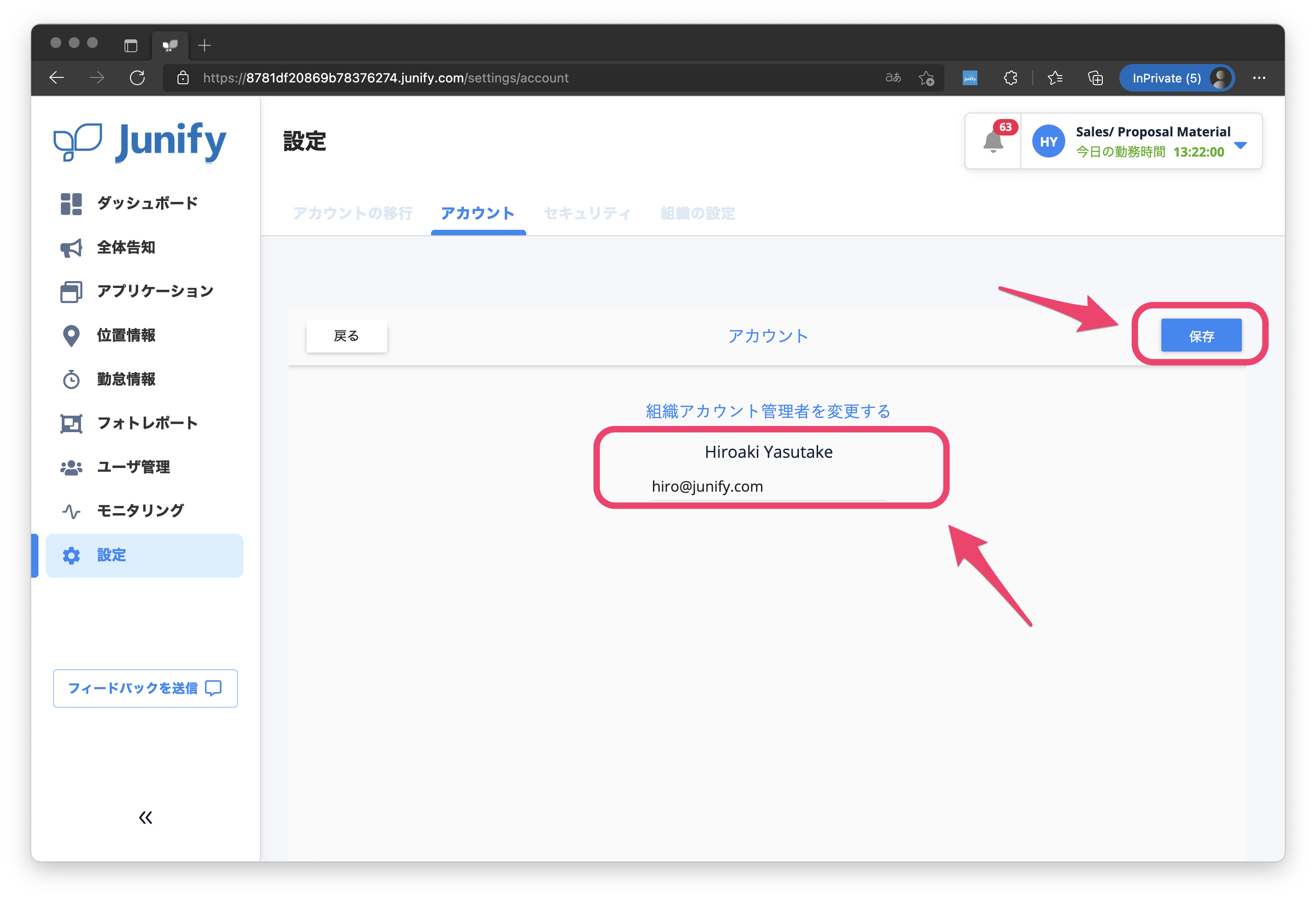Expand the Sales/ Proposal Material account dropdown
This screenshot has height=900, width=1316.
[1240, 145]
